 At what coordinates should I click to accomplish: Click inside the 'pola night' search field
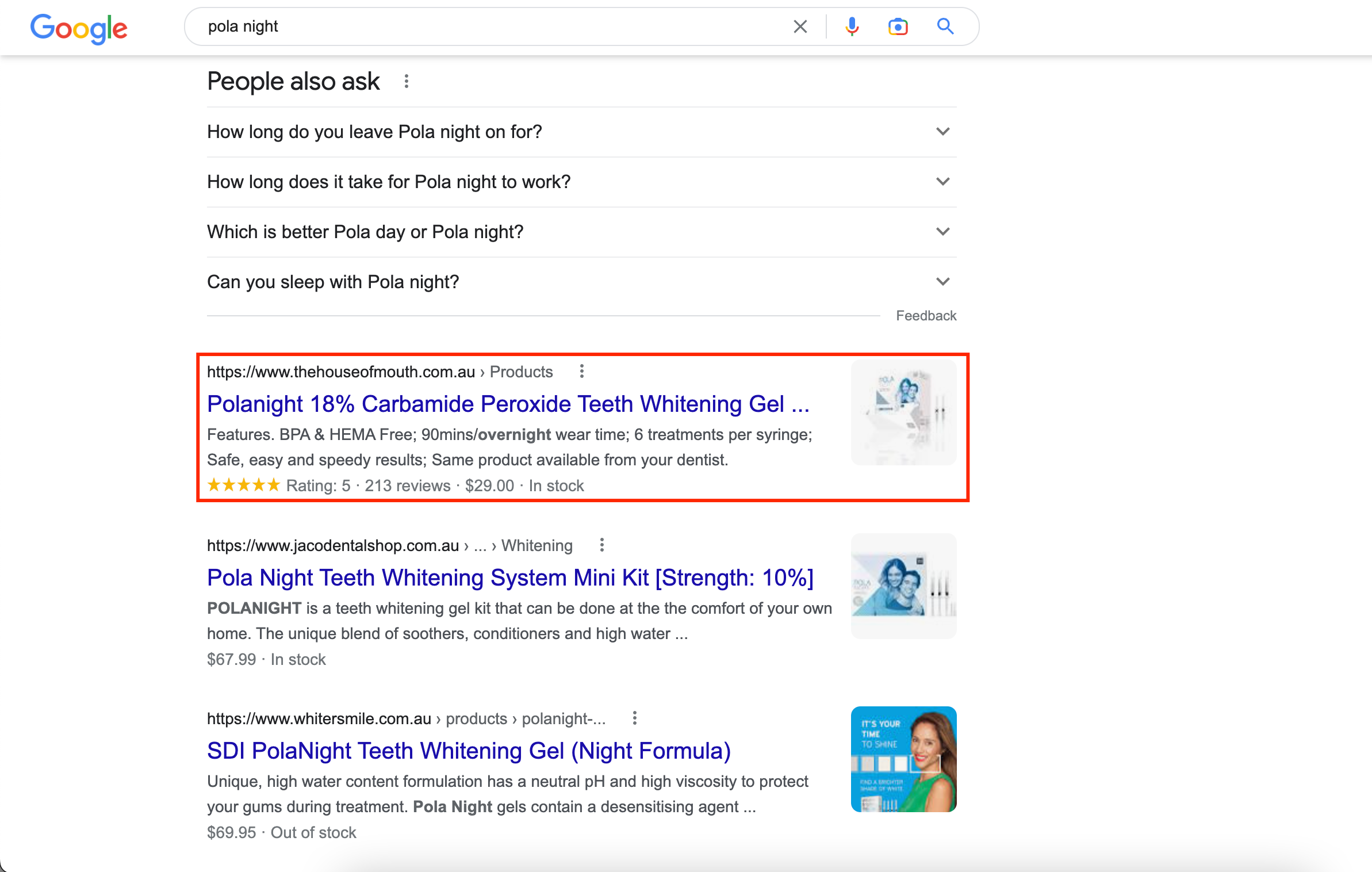coord(489,26)
